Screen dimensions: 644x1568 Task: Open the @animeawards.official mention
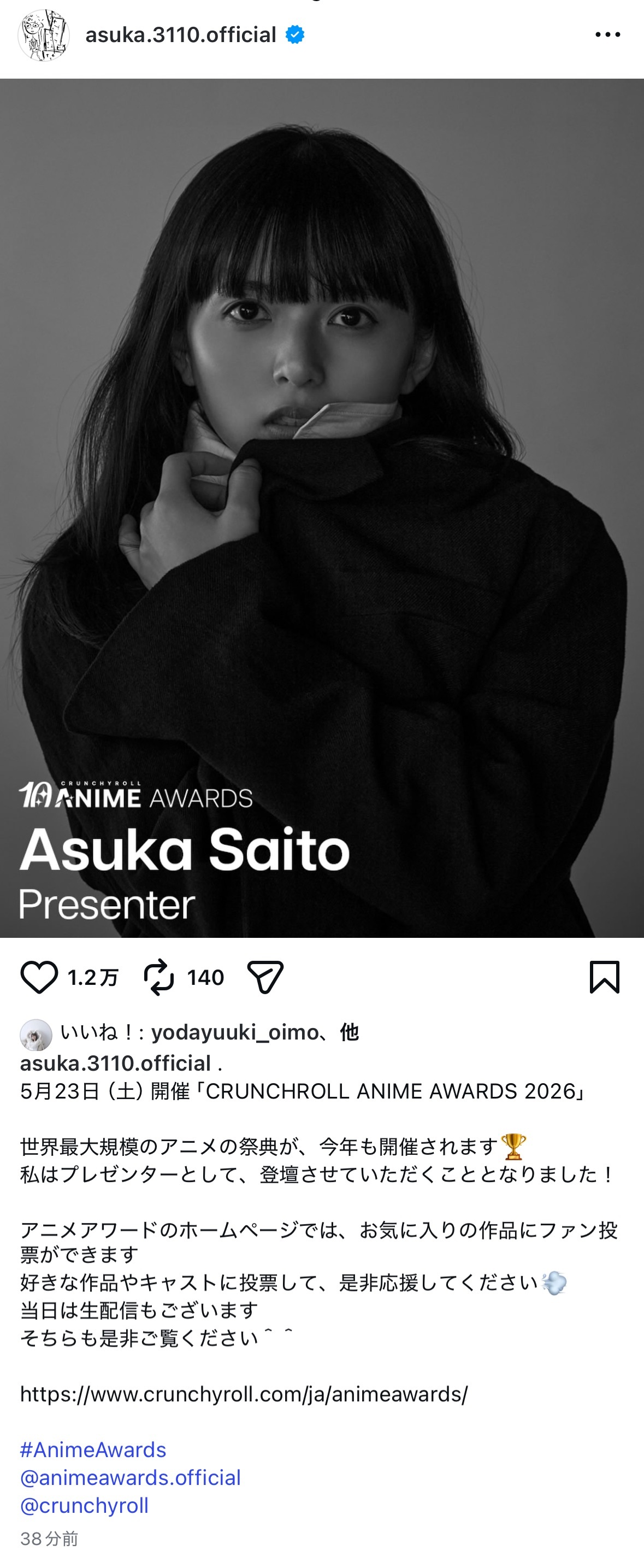[130, 1477]
